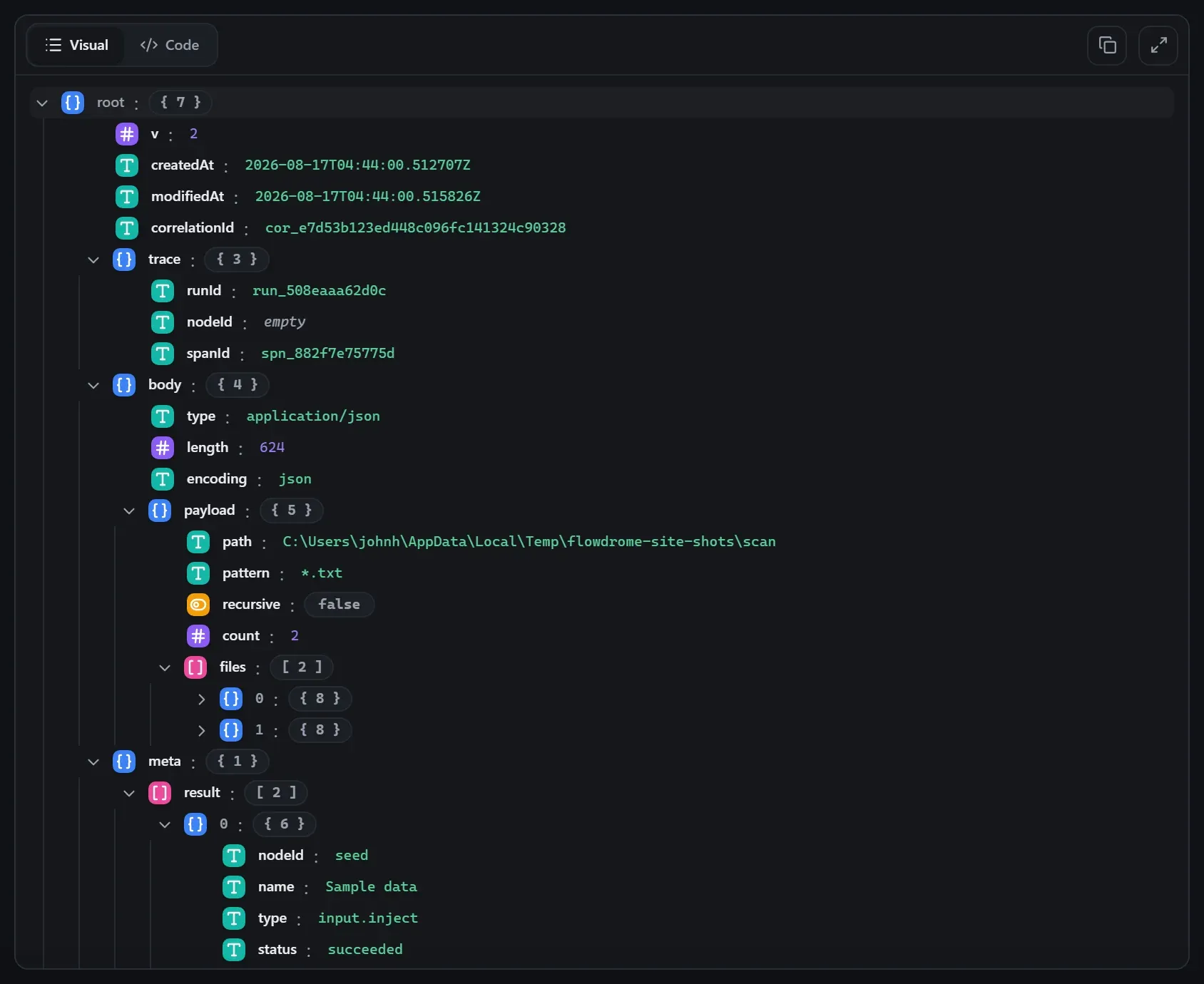Click the object icon beside meta
Image resolution: width=1204 pixels, height=984 pixels.
[124, 762]
